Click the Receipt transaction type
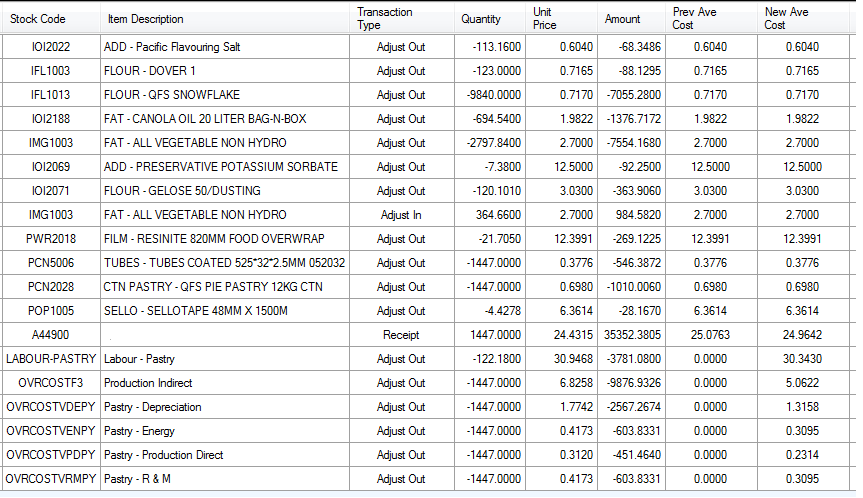This screenshot has width=863, height=498. (401, 335)
